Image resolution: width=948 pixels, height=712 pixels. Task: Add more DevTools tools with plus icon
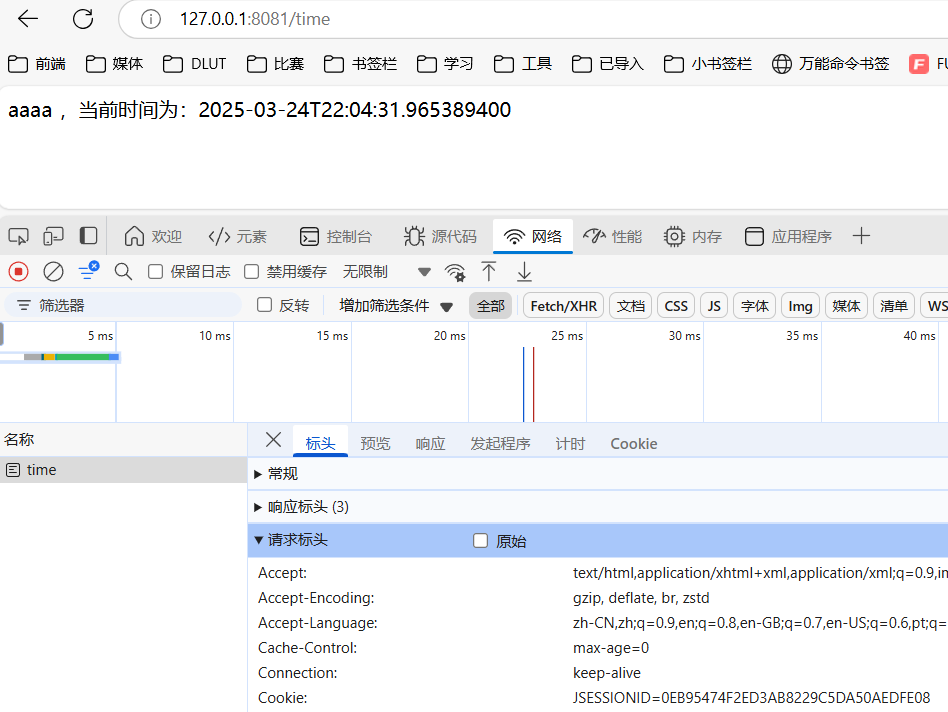[861, 236]
